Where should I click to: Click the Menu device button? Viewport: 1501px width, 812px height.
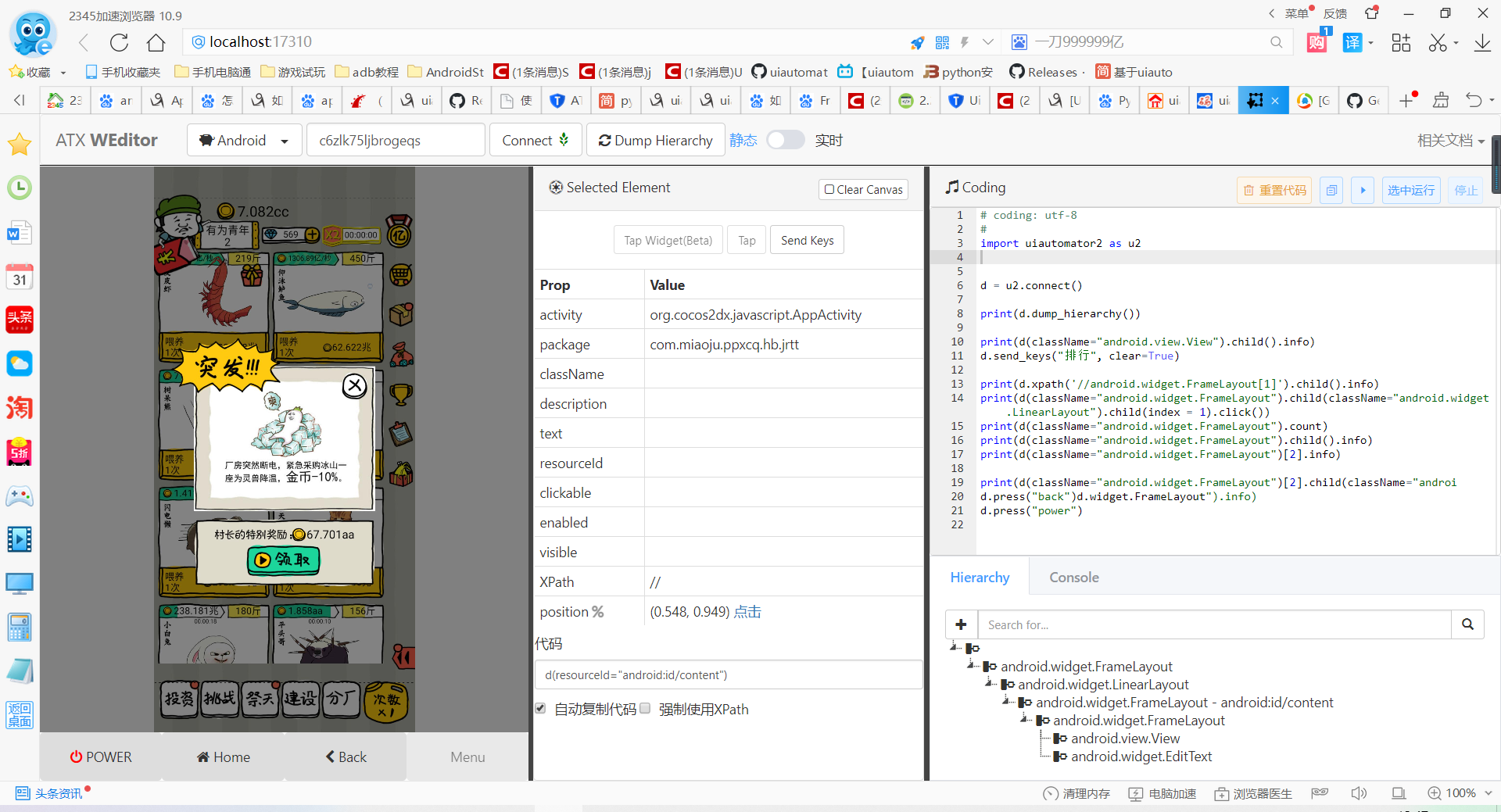pos(467,757)
